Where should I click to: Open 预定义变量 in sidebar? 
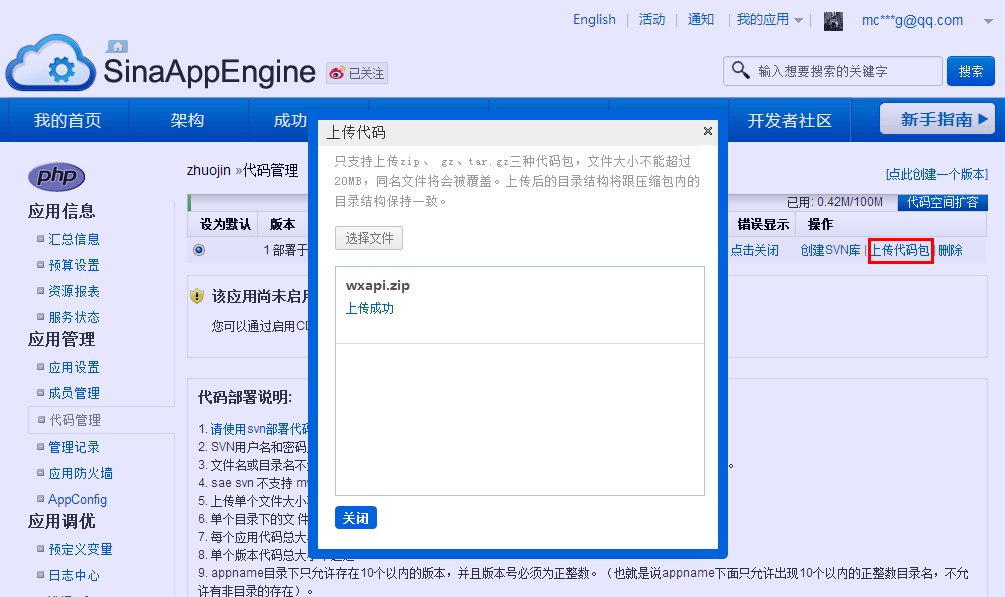pyautogui.click(x=80, y=550)
